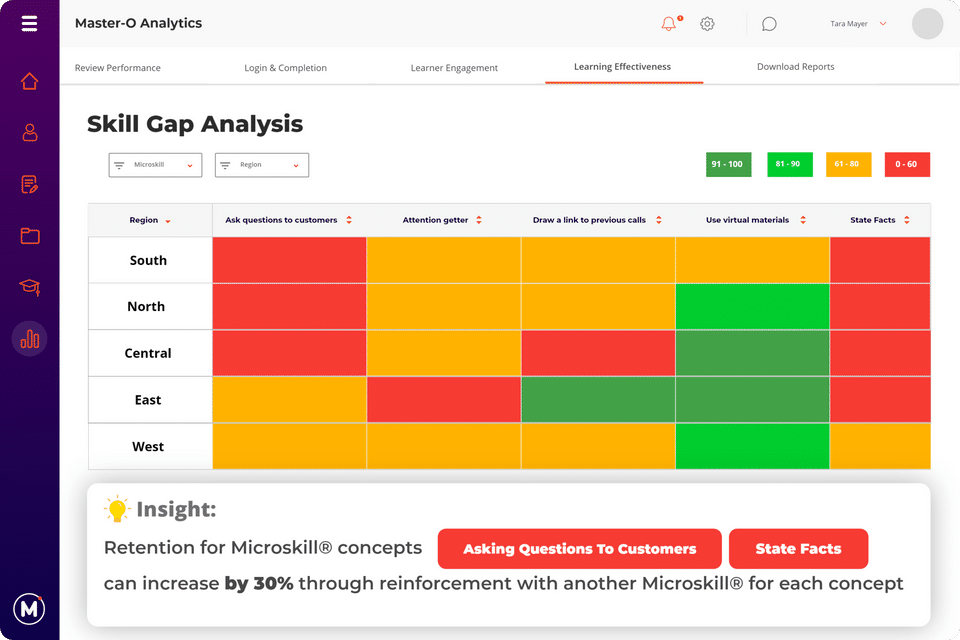Open the notes/edit sidebar icon

[29, 184]
